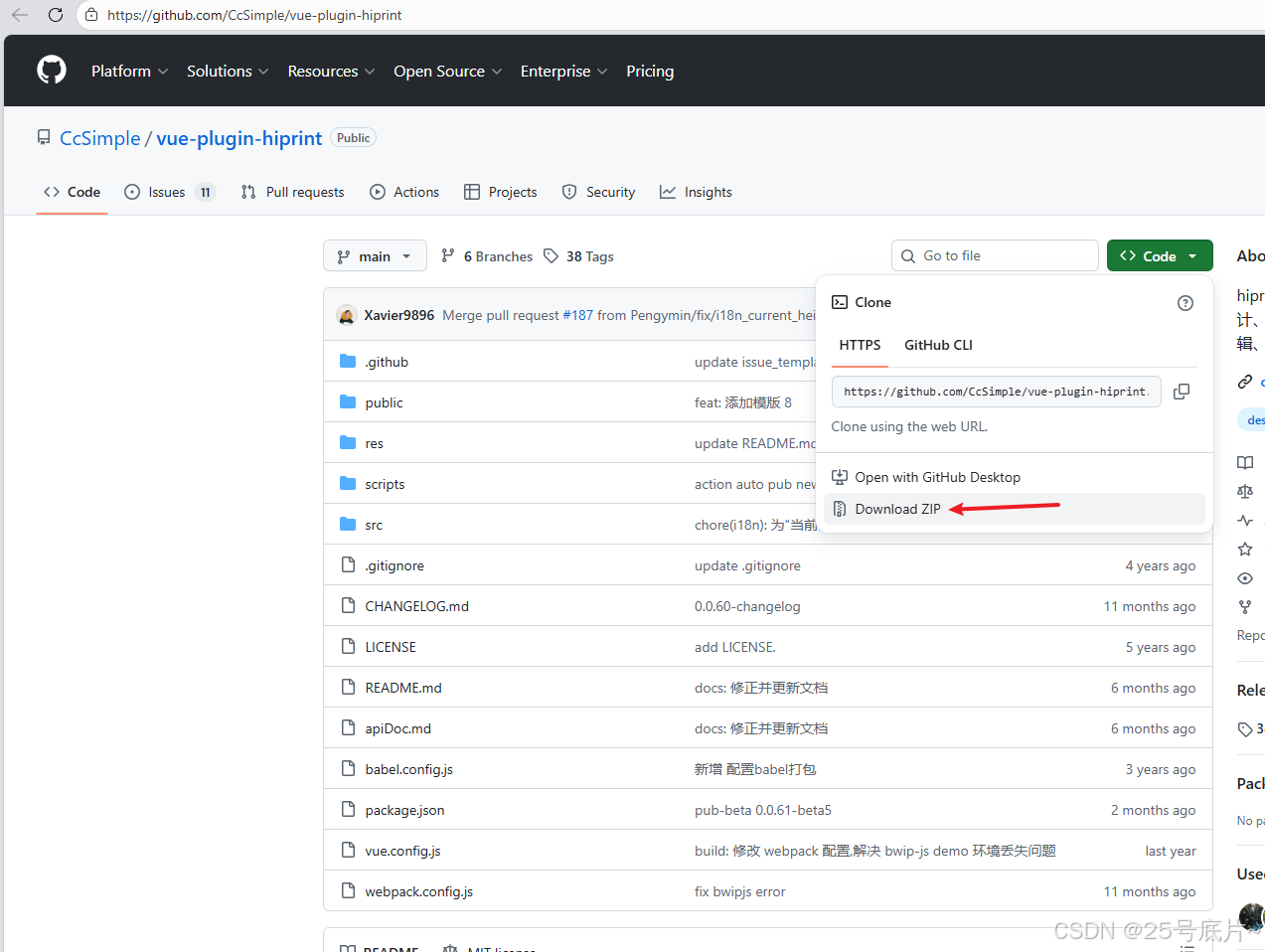
Task: Go back using the browser arrow
Action: pyautogui.click(x=20, y=15)
